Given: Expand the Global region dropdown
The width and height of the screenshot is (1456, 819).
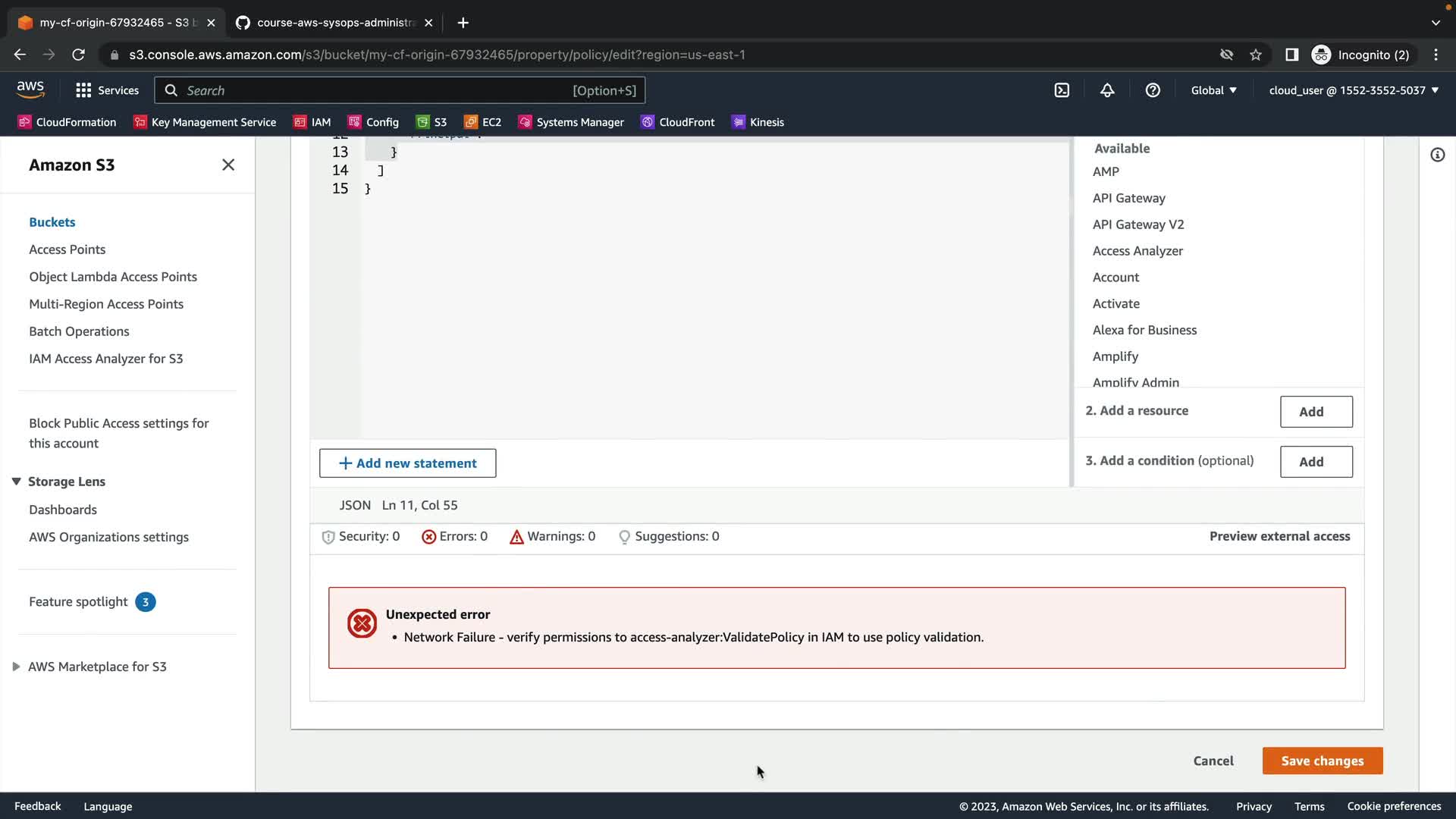Looking at the screenshot, I should pyautogui.click(x=1213, y=90).
